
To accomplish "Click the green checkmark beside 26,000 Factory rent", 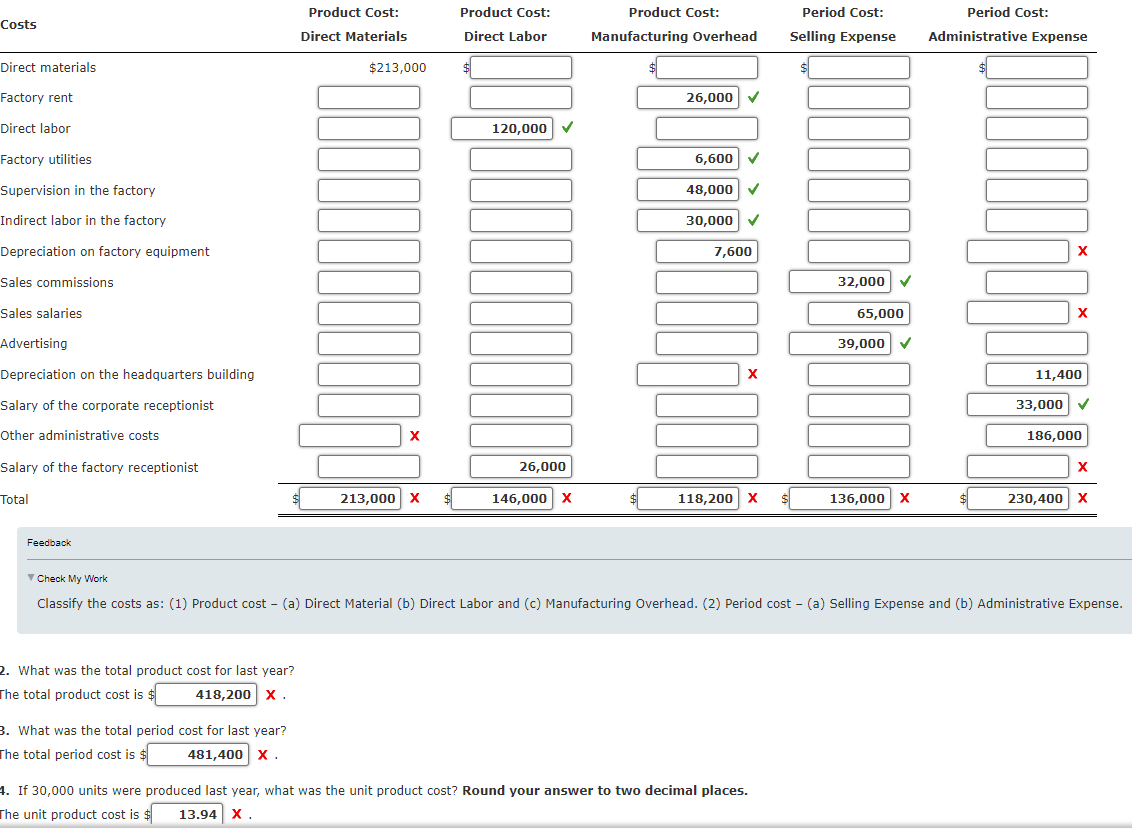I will pyautogui.click(x=754, y=97).
